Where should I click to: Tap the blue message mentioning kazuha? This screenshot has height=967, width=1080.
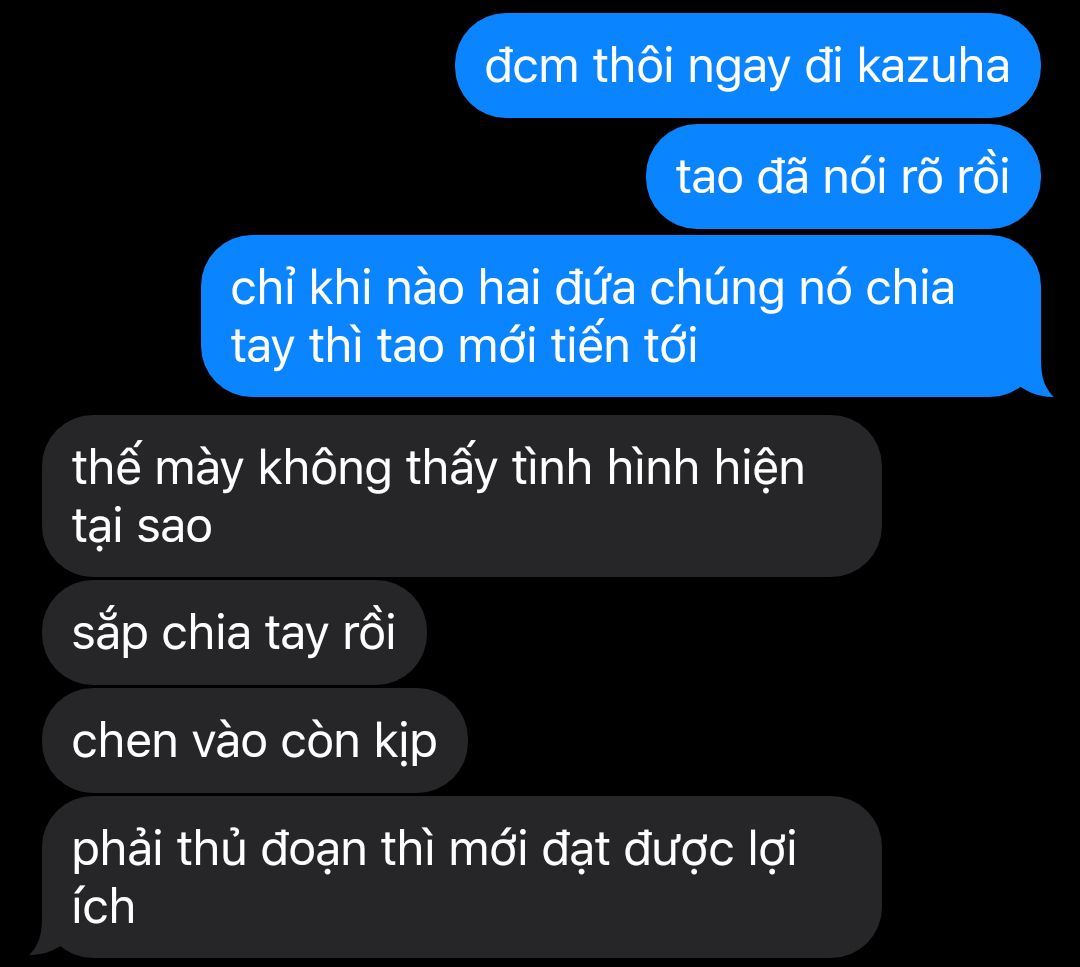point(747,65)
